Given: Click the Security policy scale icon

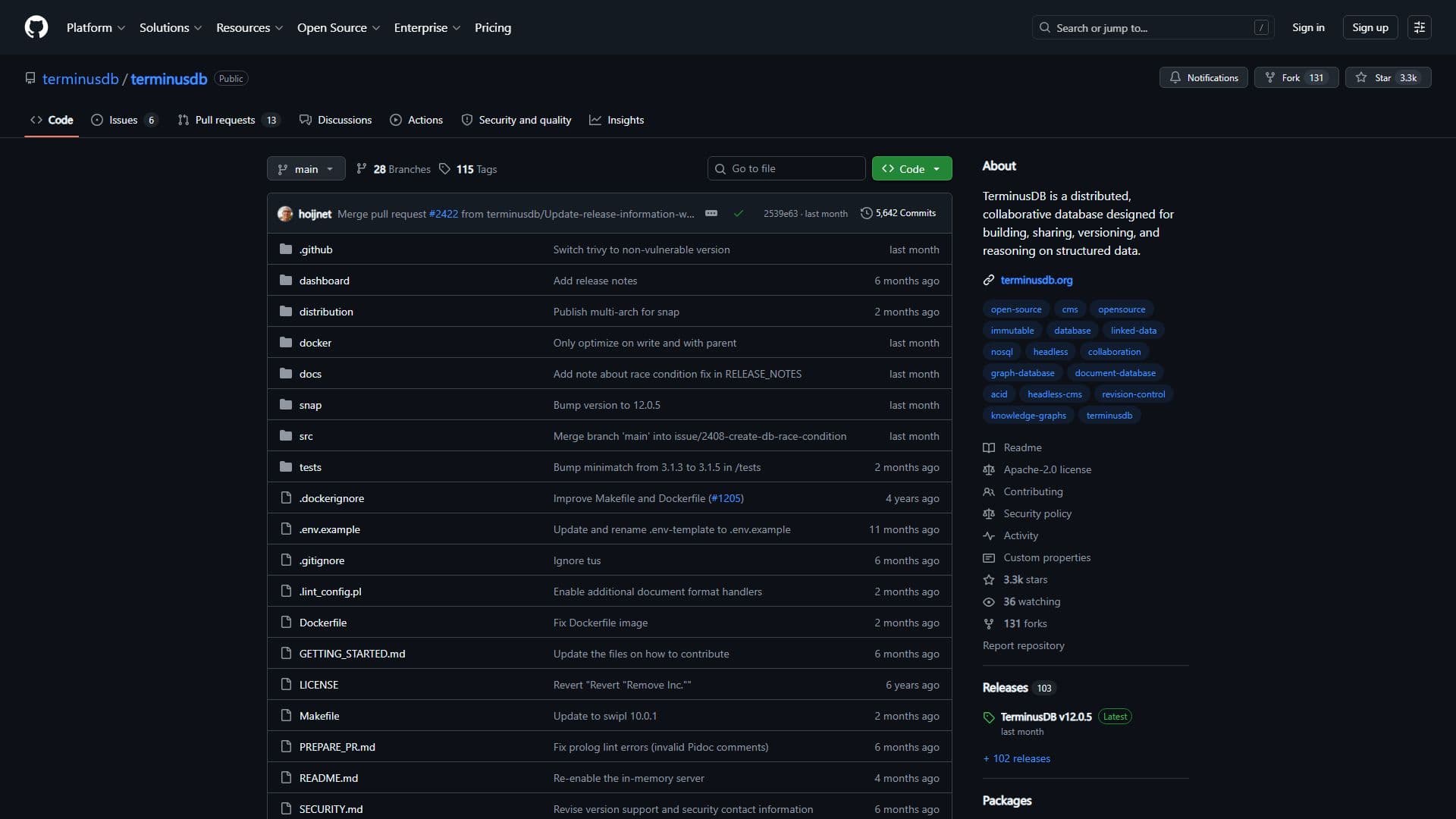Looking at the screenshot, I should click(x=989, y=514).
